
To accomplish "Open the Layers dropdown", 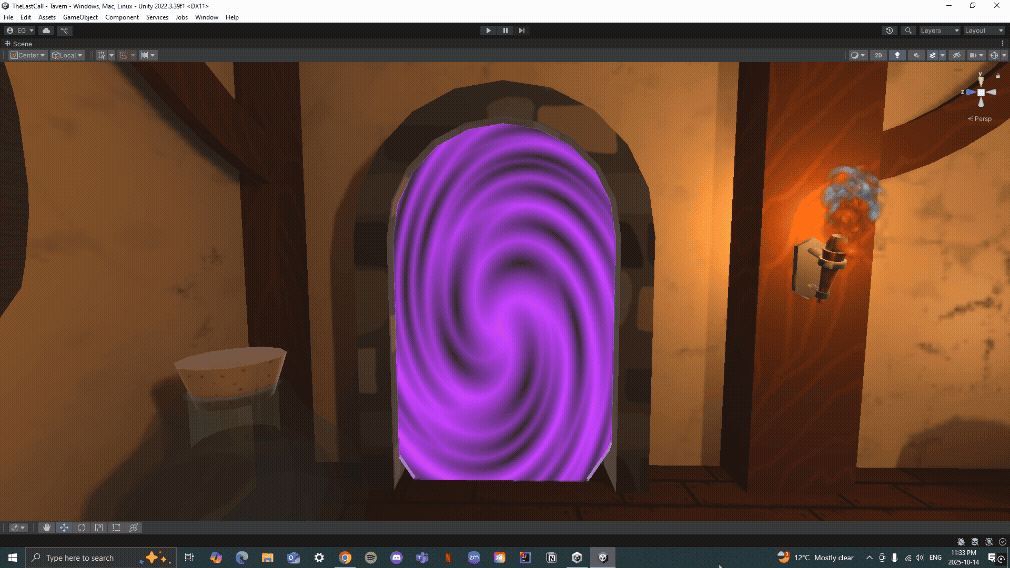I will (x=939, y=30).
